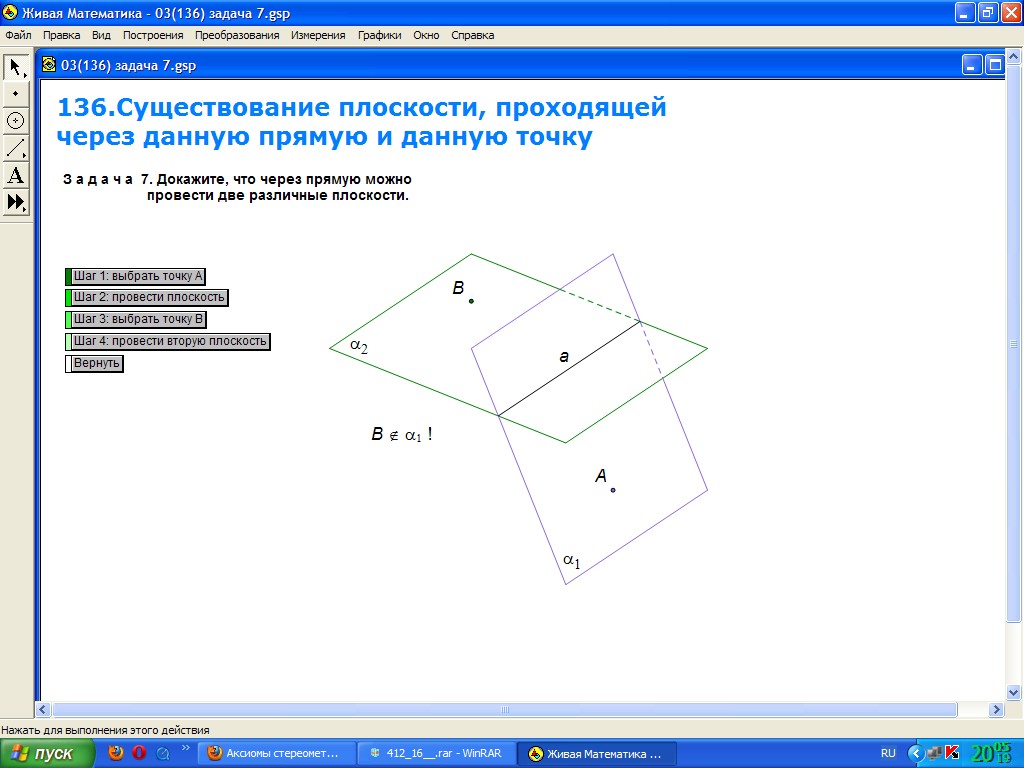Viewport: 1024px width, 768px height.
Task: Select the Text tool
Action: (16, 175)
